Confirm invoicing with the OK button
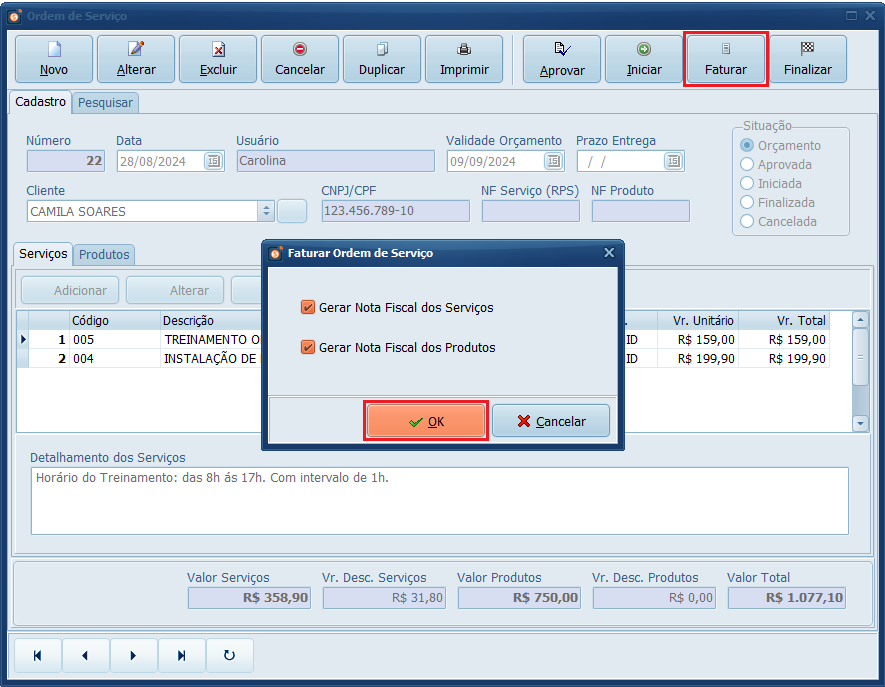This screenshot has height=687, width=885. (427, 421)
